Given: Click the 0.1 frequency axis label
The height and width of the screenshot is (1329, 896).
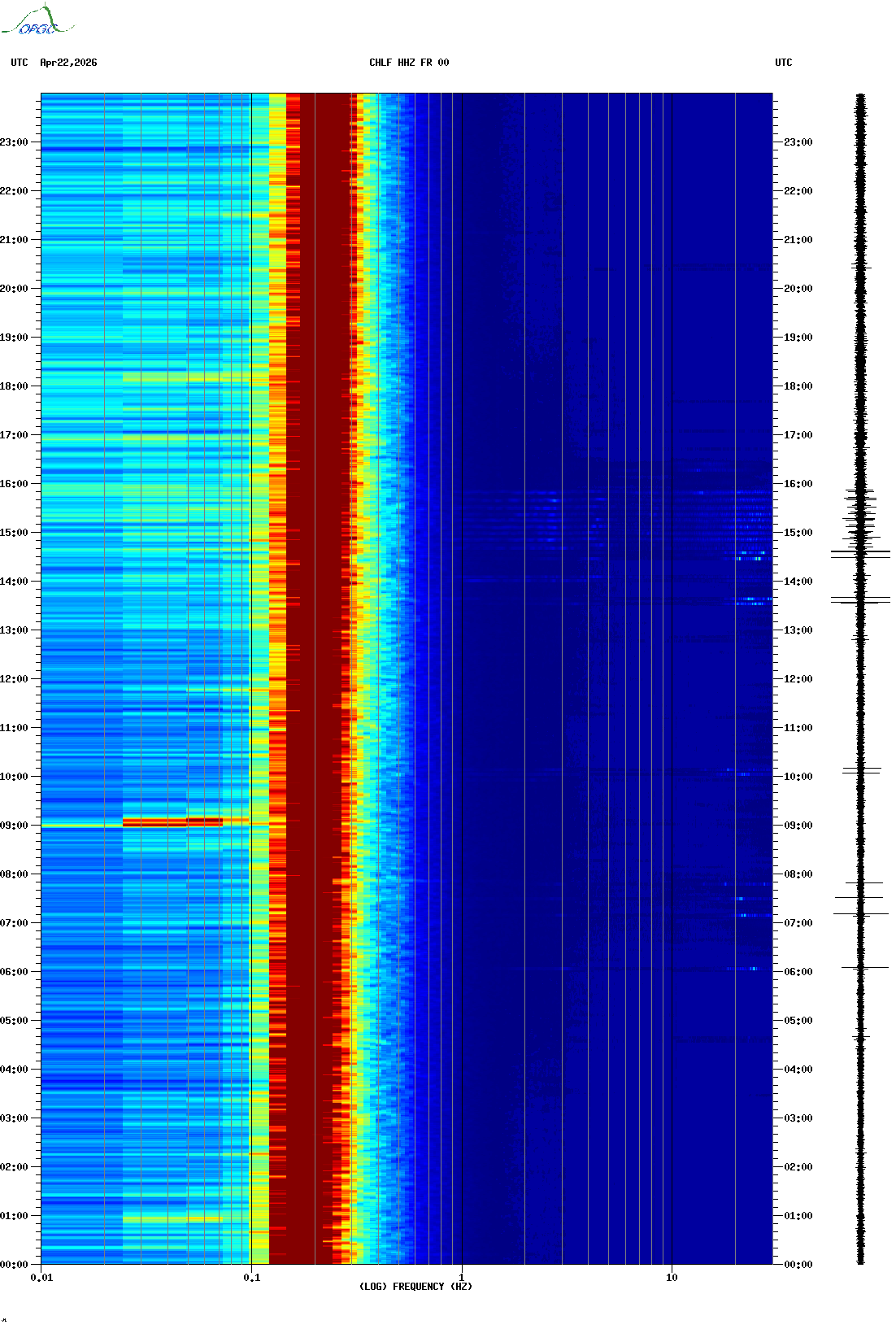Looking at the screenshot, I should pos(251,1278).
